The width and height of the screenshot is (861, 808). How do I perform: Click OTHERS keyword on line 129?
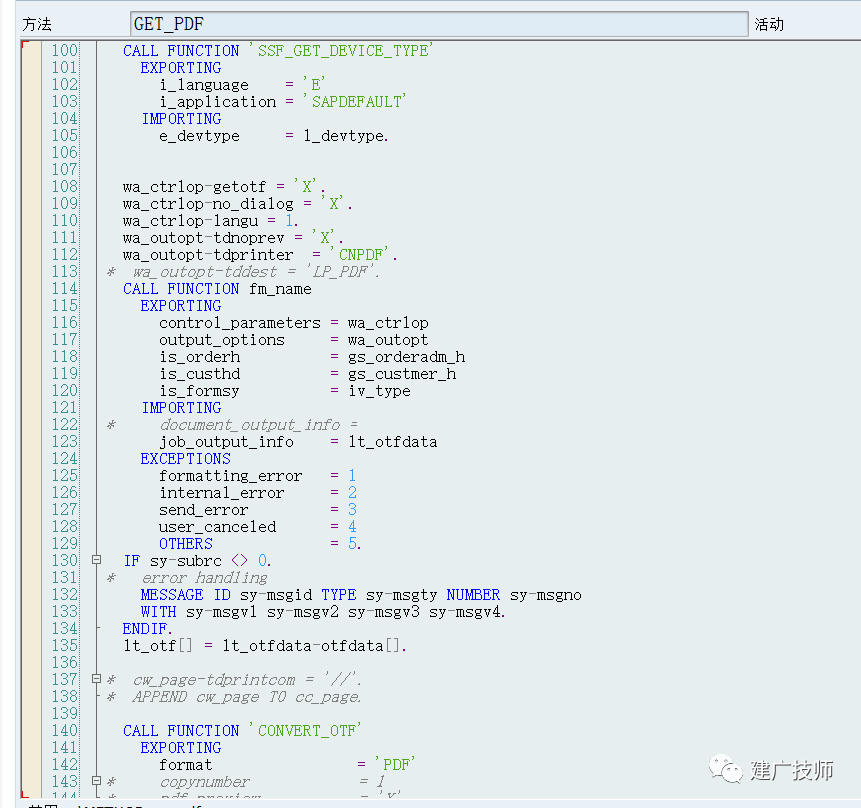(x=186, y=544)
